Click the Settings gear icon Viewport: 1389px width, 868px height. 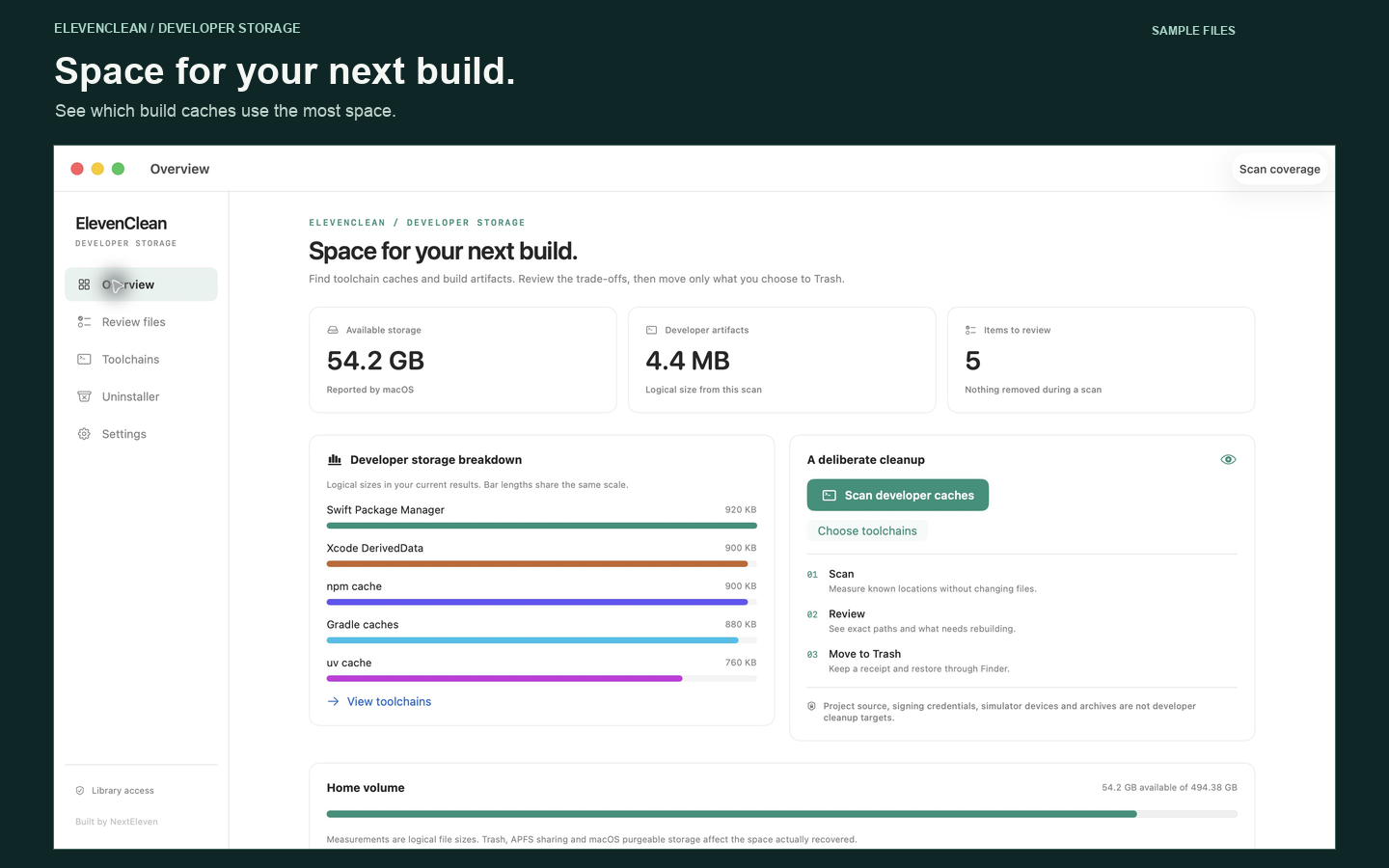(84, 434)
